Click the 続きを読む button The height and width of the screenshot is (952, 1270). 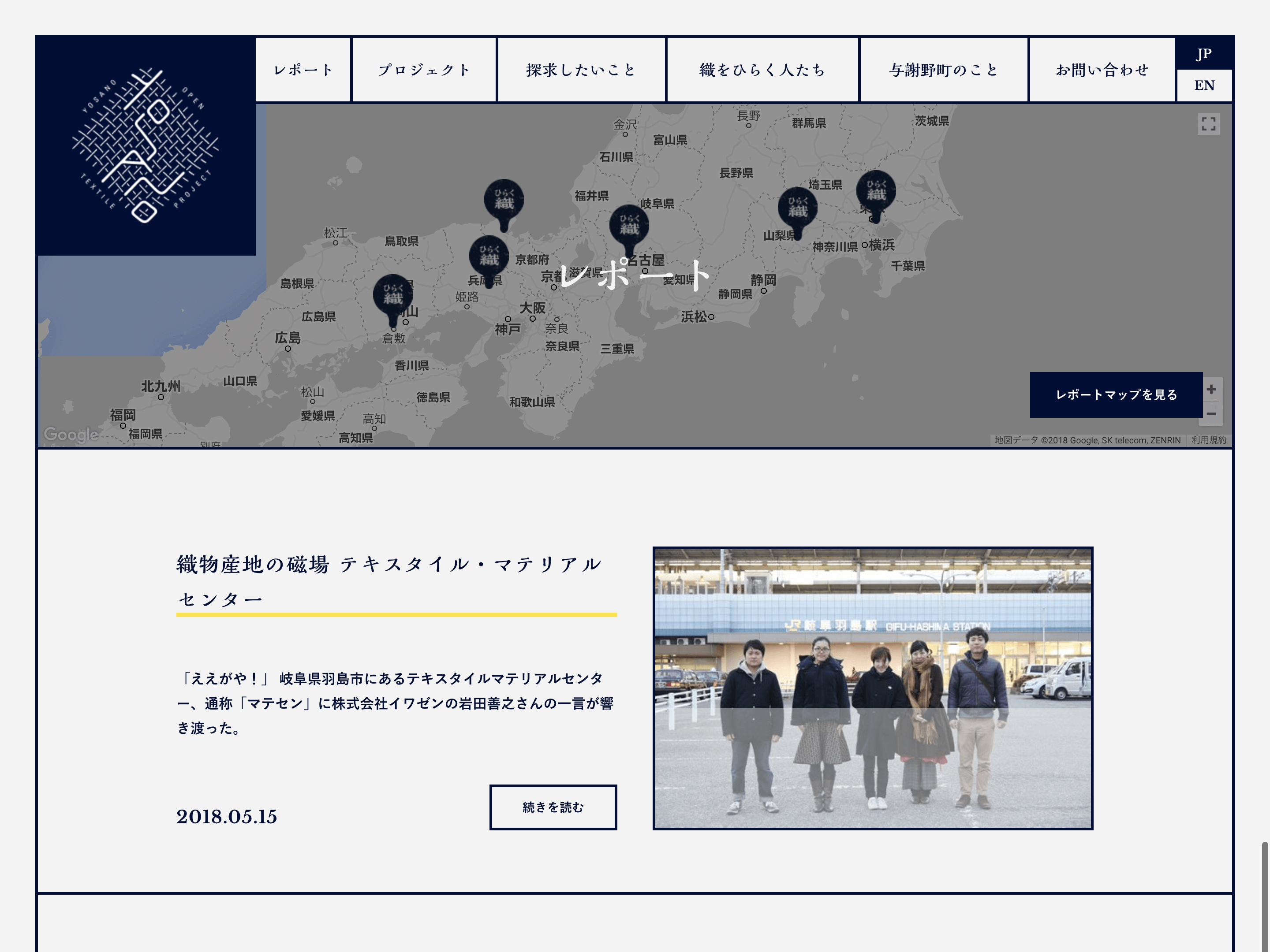[x=553, y=807]
